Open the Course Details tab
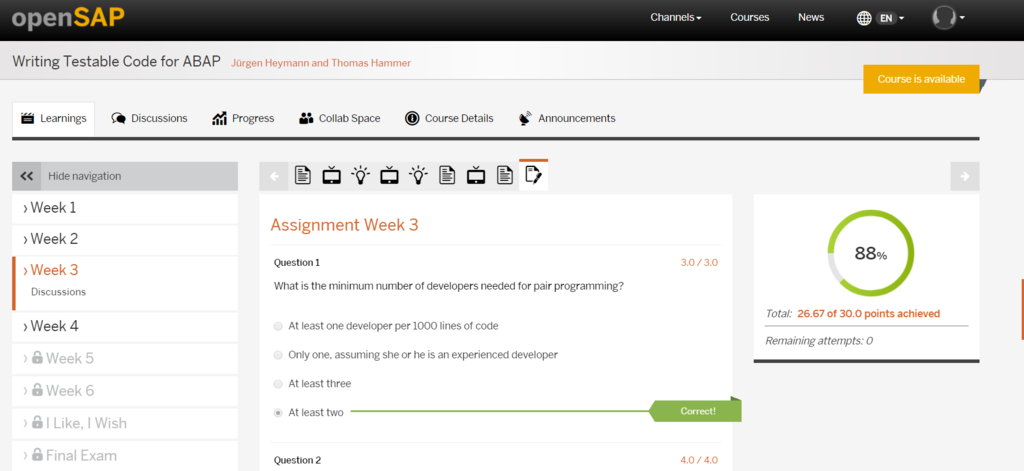The height and width of the screenshot is (471, 1024). point(449,119)
